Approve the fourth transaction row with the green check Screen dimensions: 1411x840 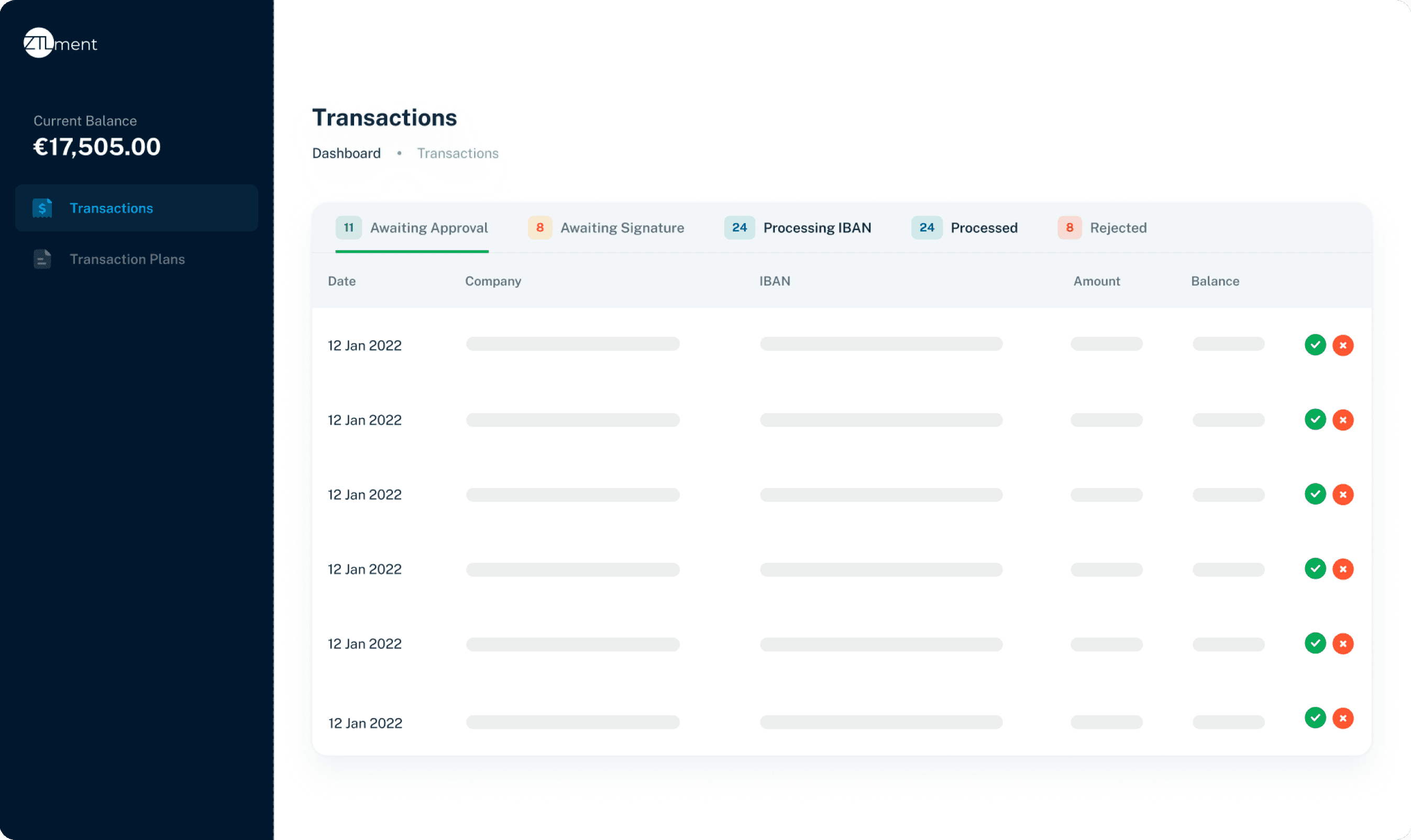point(1315,568)
